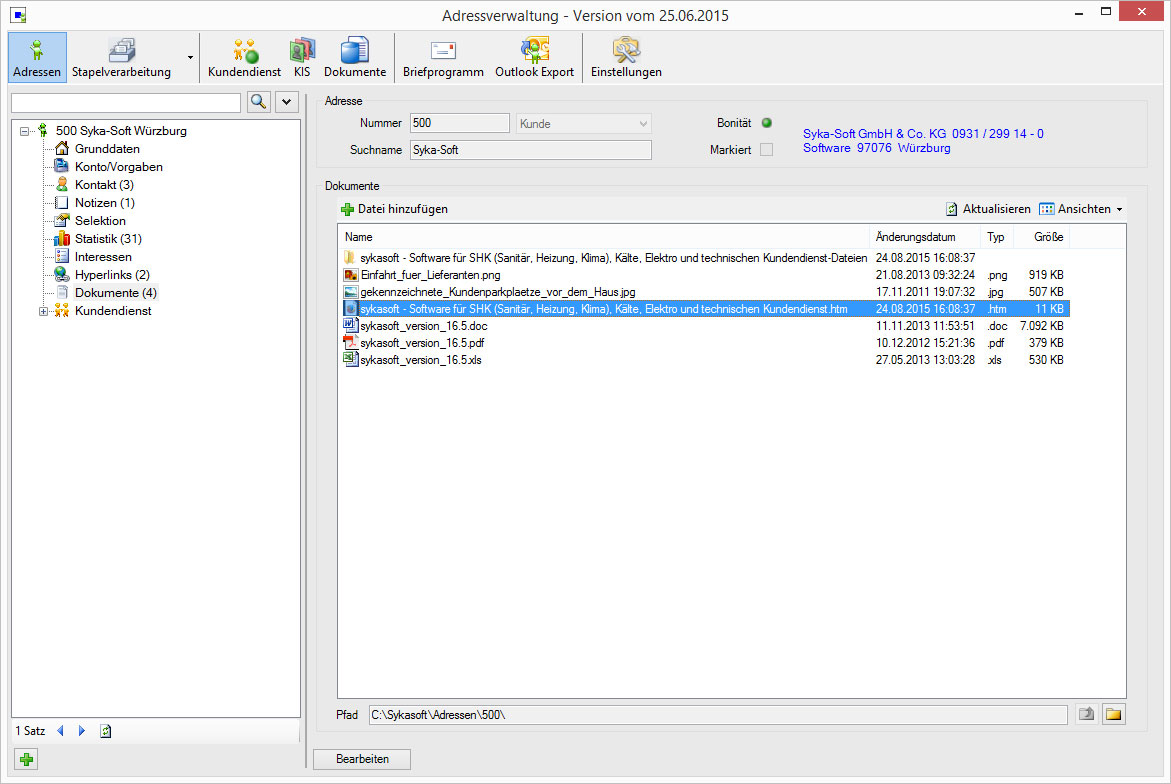Image resolution: width=1171 pixels, height=784 pixels.
Task: Toggle the Markiert checkbox
Action: pos(766,150)
